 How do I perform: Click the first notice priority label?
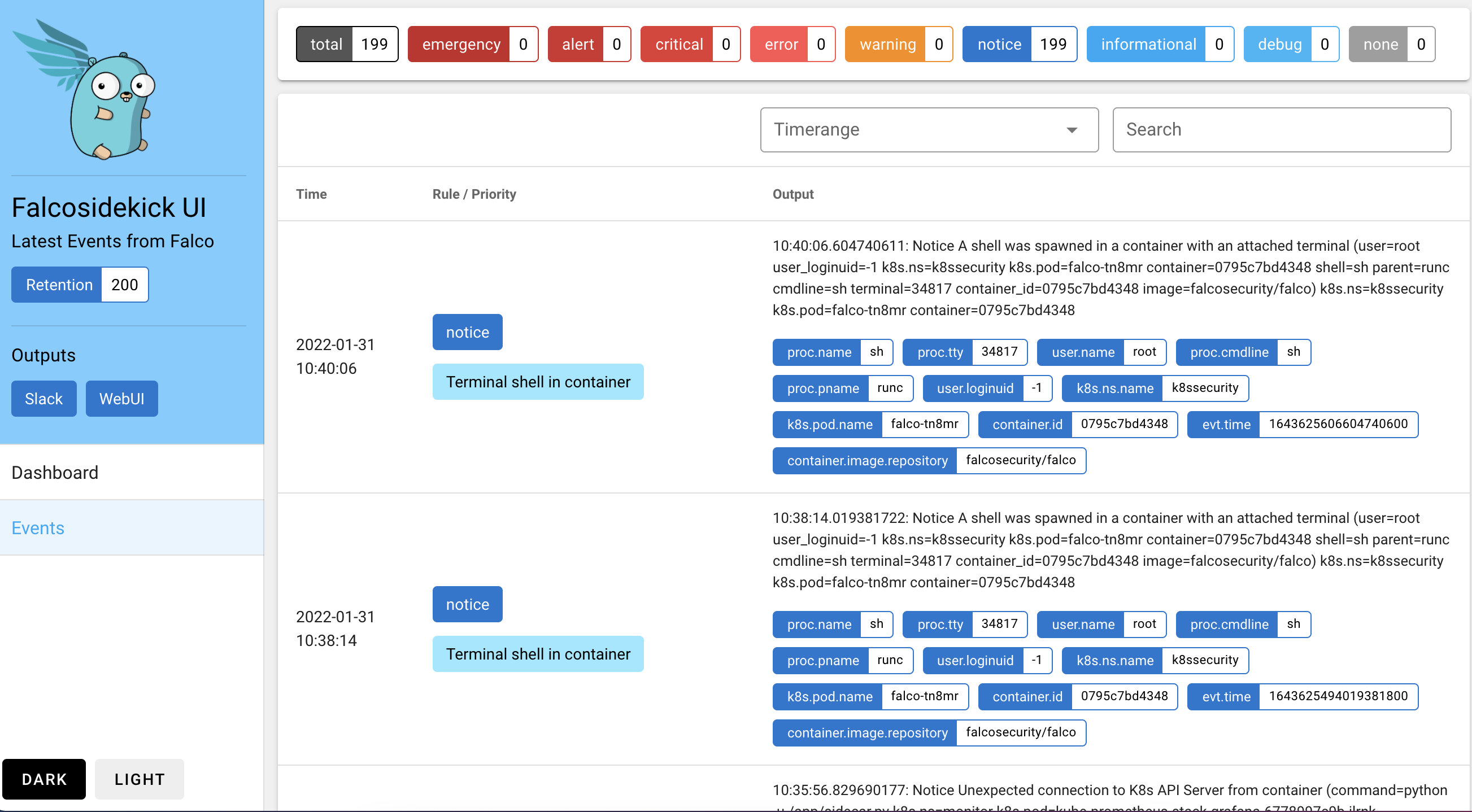tap(467, 331)
